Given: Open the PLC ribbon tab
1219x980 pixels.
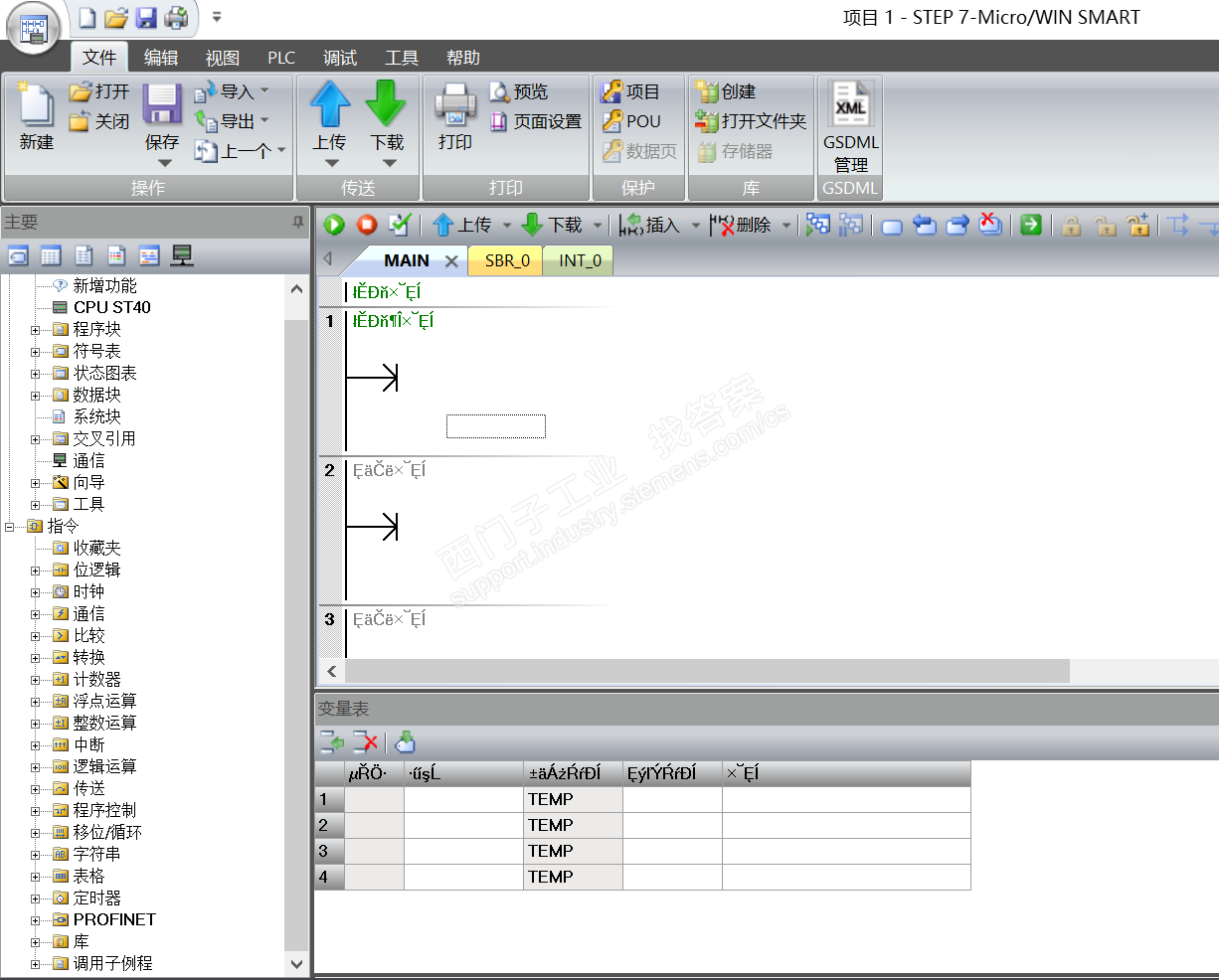Looking at the screenshot, I should pos(281,58).
